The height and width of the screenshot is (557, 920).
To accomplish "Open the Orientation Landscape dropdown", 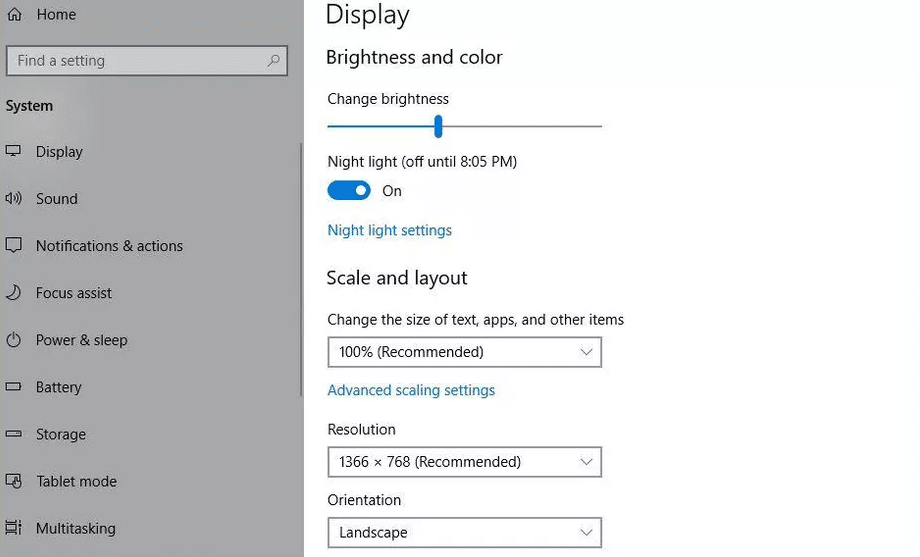I will coord(465,532).
